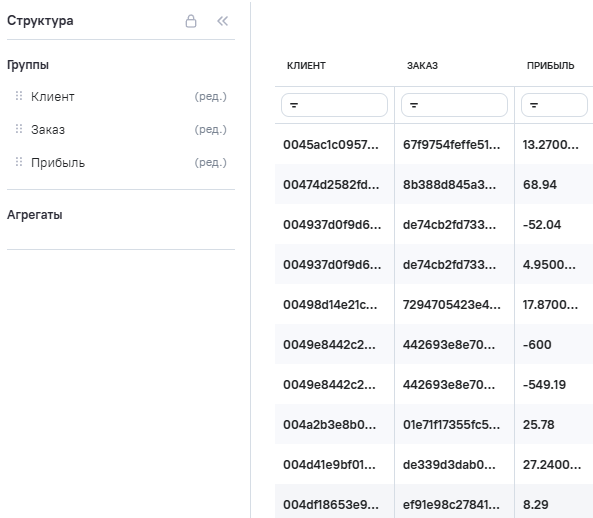Click the lock icon in Структура header
Screen dimensions: 593x518
tap(191, 21)
